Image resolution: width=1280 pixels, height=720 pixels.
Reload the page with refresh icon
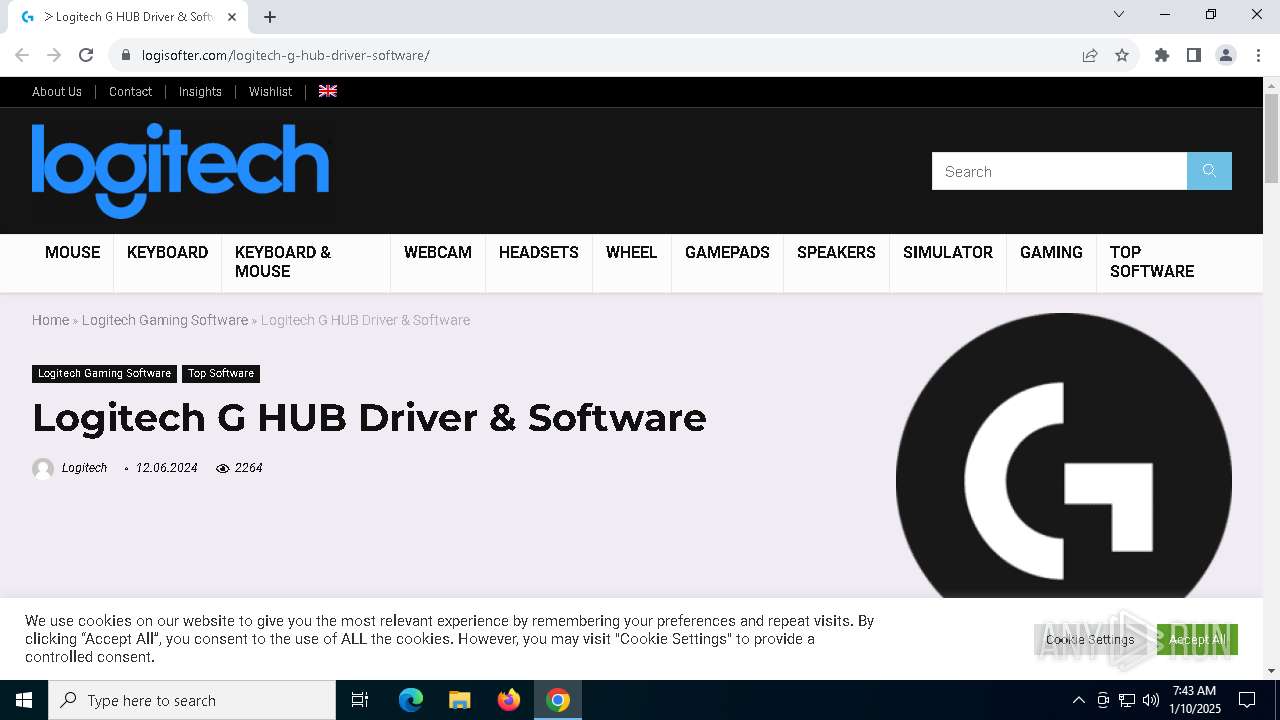click(x=86, y=55)
